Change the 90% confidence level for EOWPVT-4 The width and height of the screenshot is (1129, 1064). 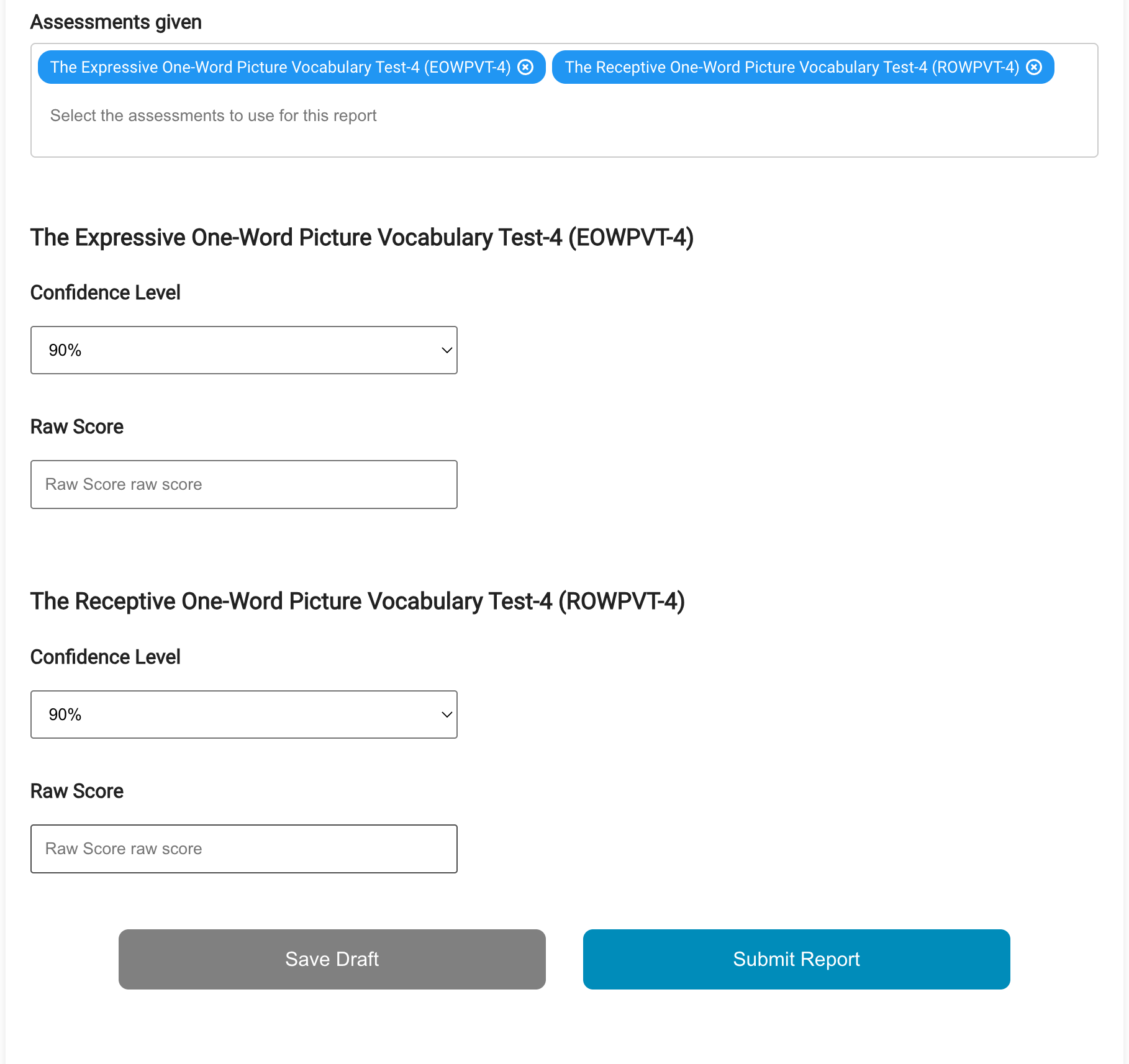coord(243,349)
